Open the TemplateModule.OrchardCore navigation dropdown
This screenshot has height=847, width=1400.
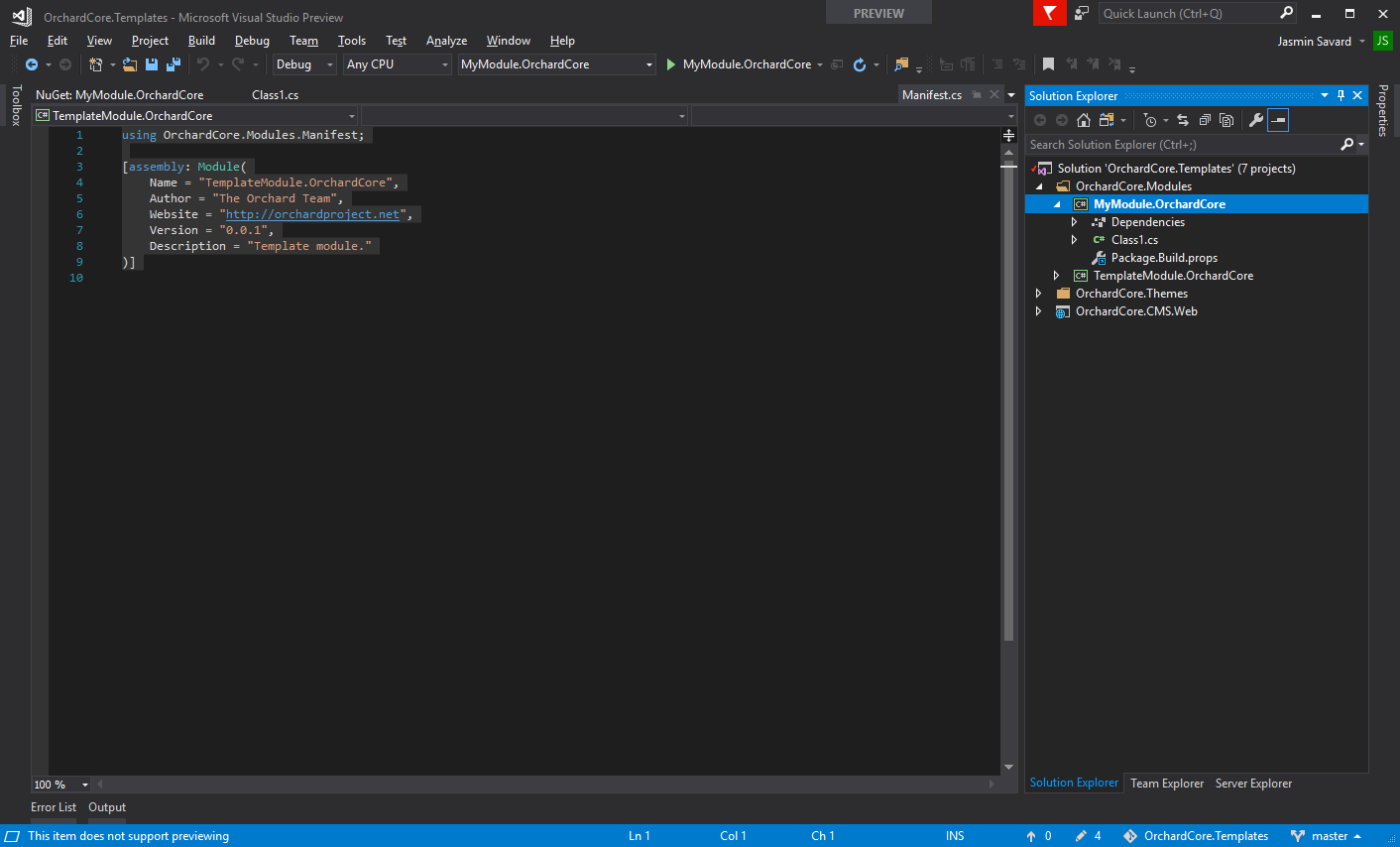point(195,116)
